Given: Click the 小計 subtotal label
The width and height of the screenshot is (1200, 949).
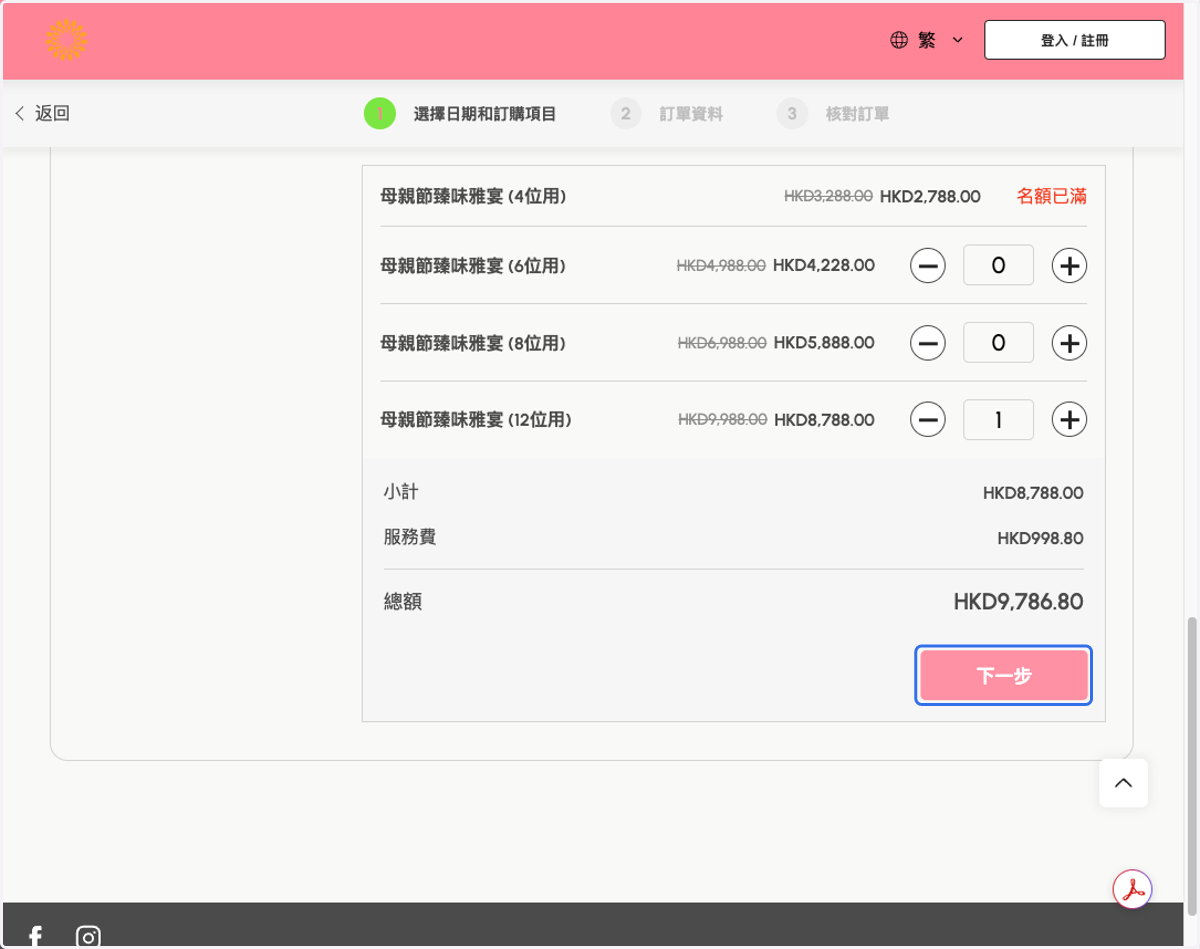Looking at the screenshot, I should (401, 492).
